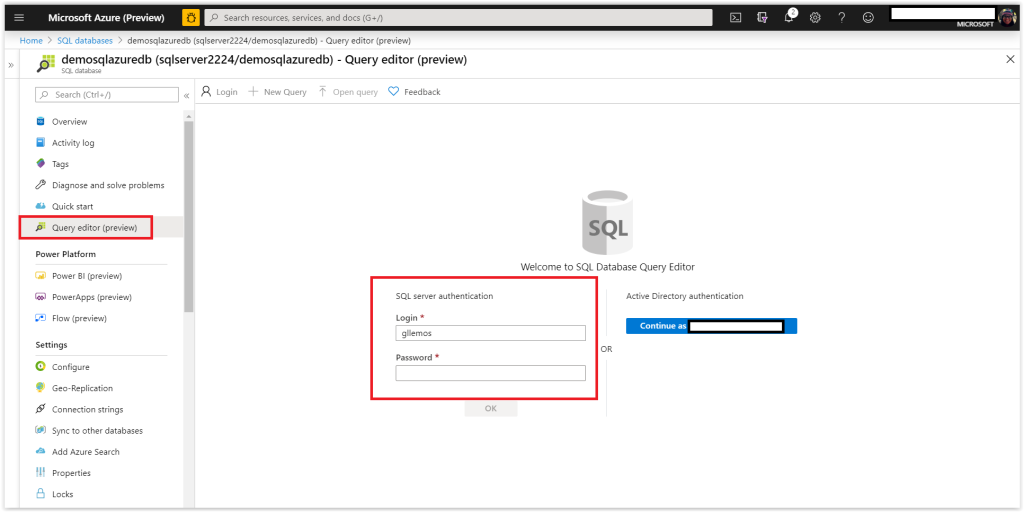Click the Overview icon in sidebar
Screen dimensions: 1024x512
(x=40, y=121)
